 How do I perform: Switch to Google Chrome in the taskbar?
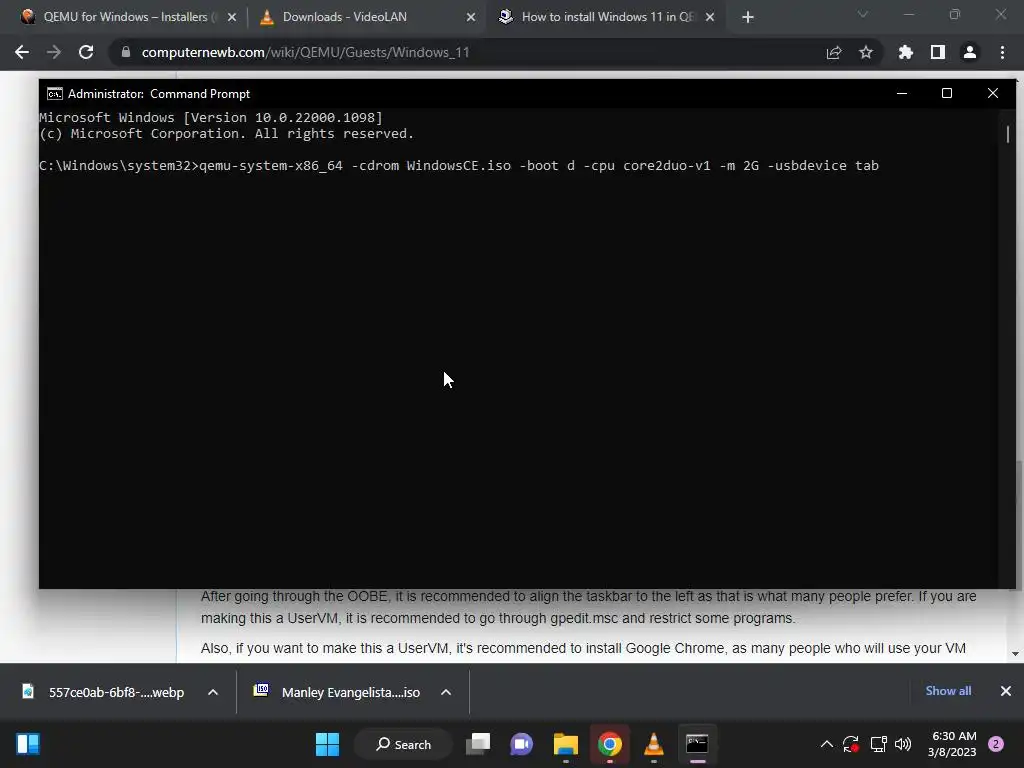point(609,744)
